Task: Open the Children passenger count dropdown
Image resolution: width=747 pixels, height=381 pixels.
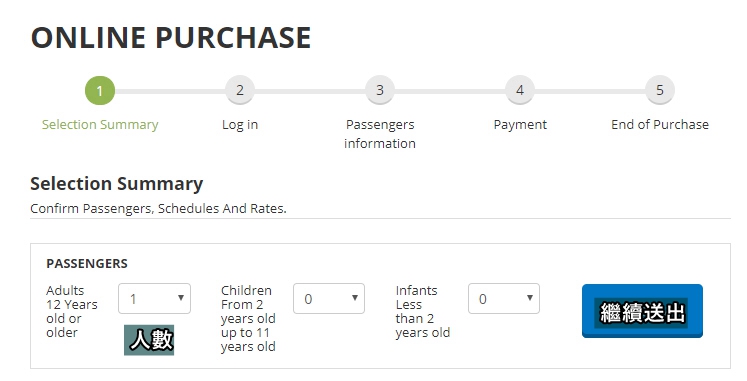Action: (x=329, y=299)
